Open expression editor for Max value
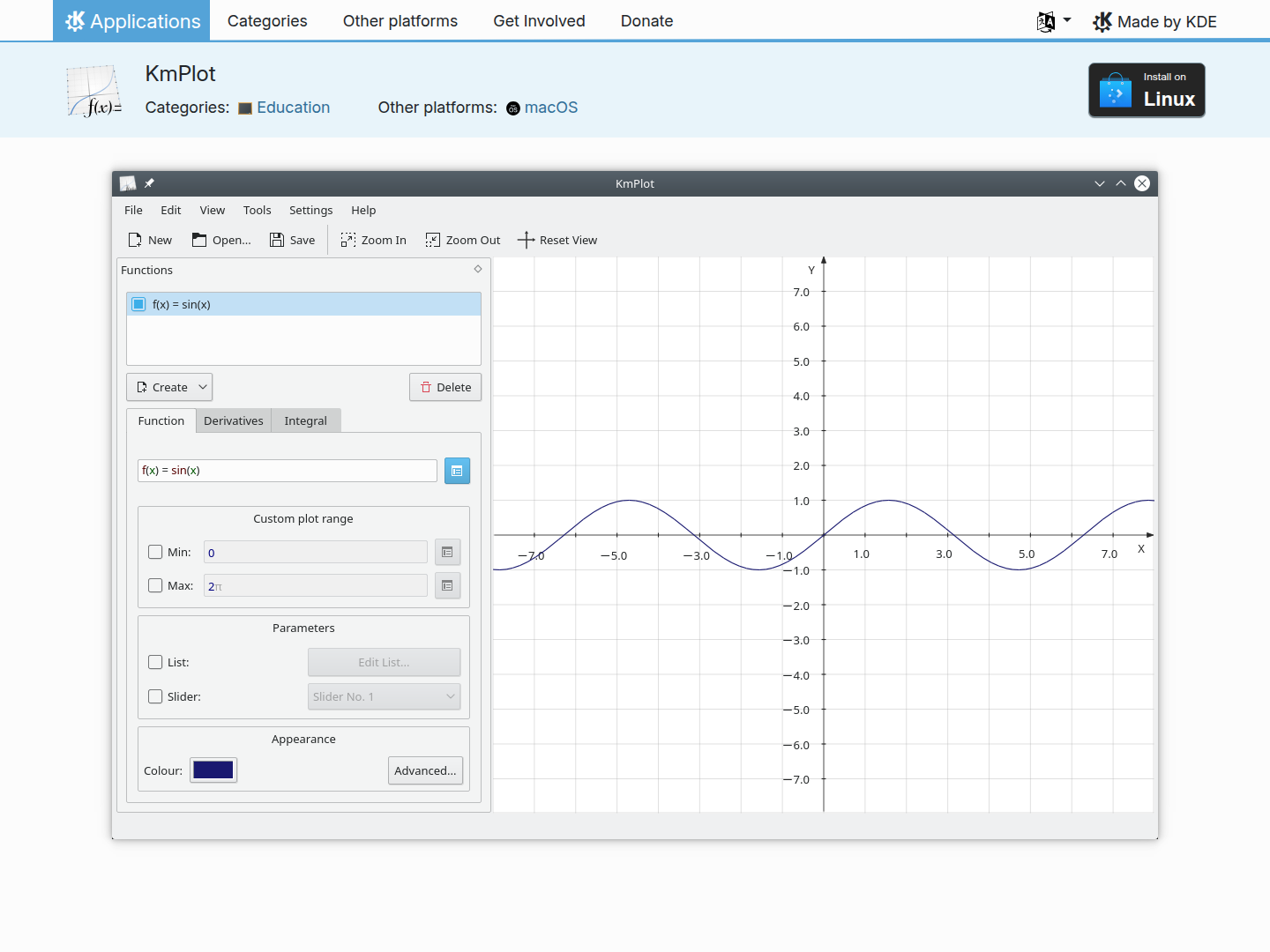1270x952 pixels. point(447,585)
